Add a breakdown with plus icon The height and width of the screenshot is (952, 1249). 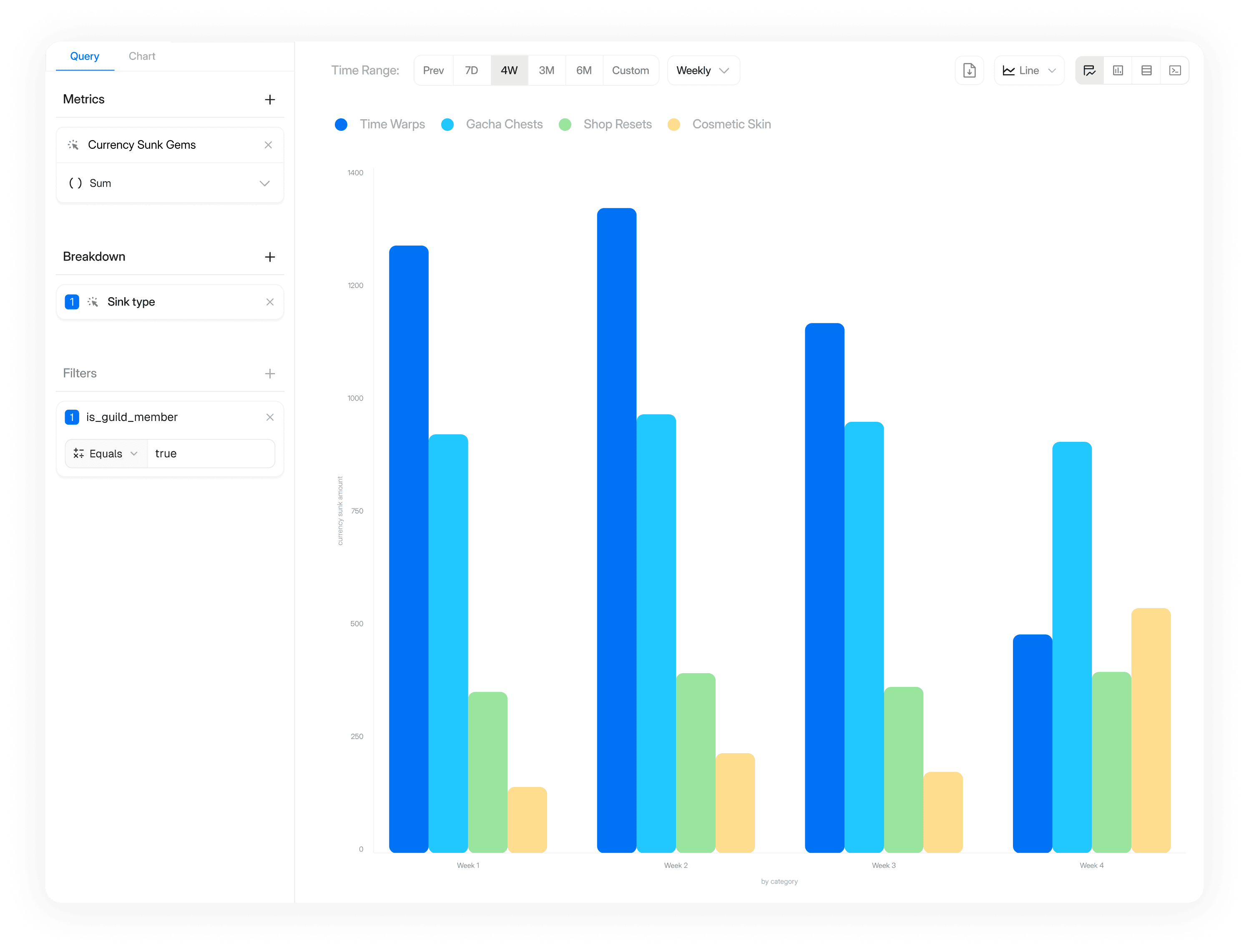pos(270,257)
